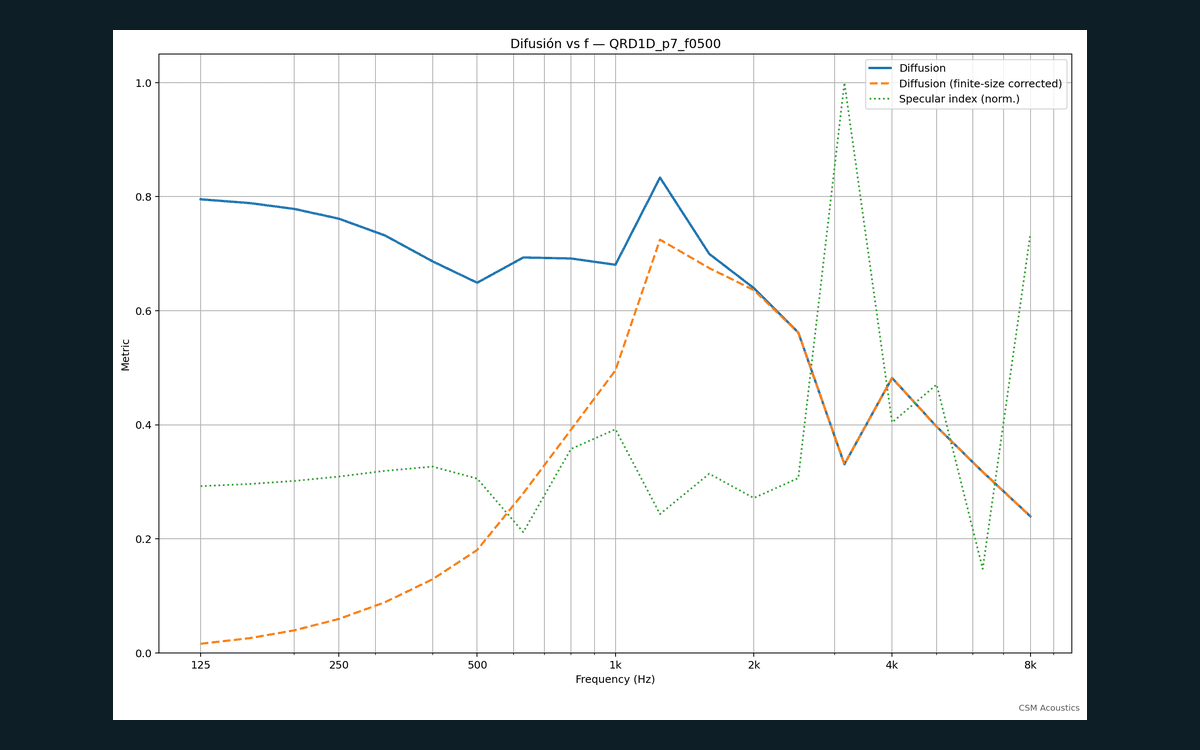Click the "0.2" y-axis tick label
The height and width of the screenshot is (750, 1200).
(144, 540)
